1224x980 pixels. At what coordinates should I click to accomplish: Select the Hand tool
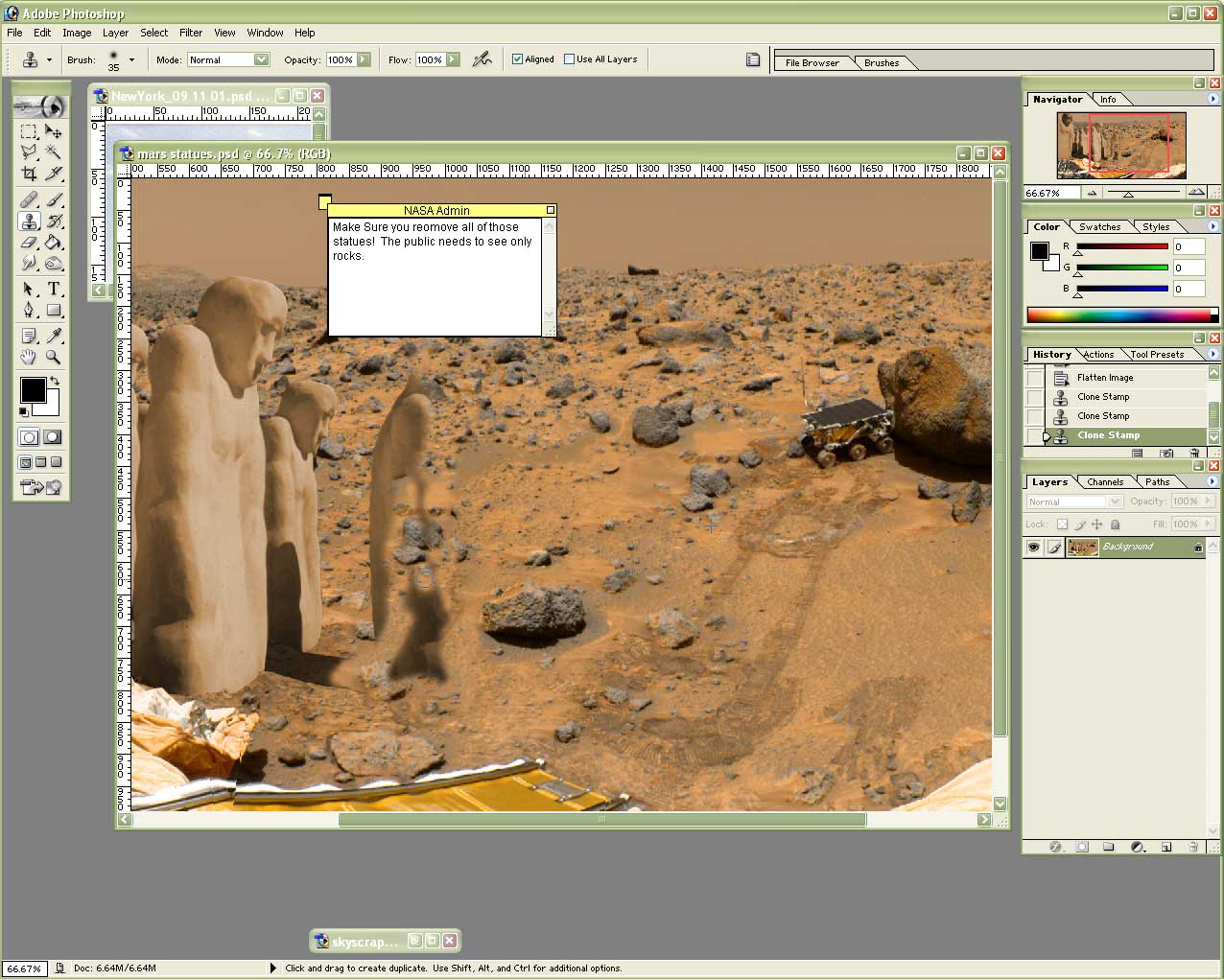[x=29, y=357]
